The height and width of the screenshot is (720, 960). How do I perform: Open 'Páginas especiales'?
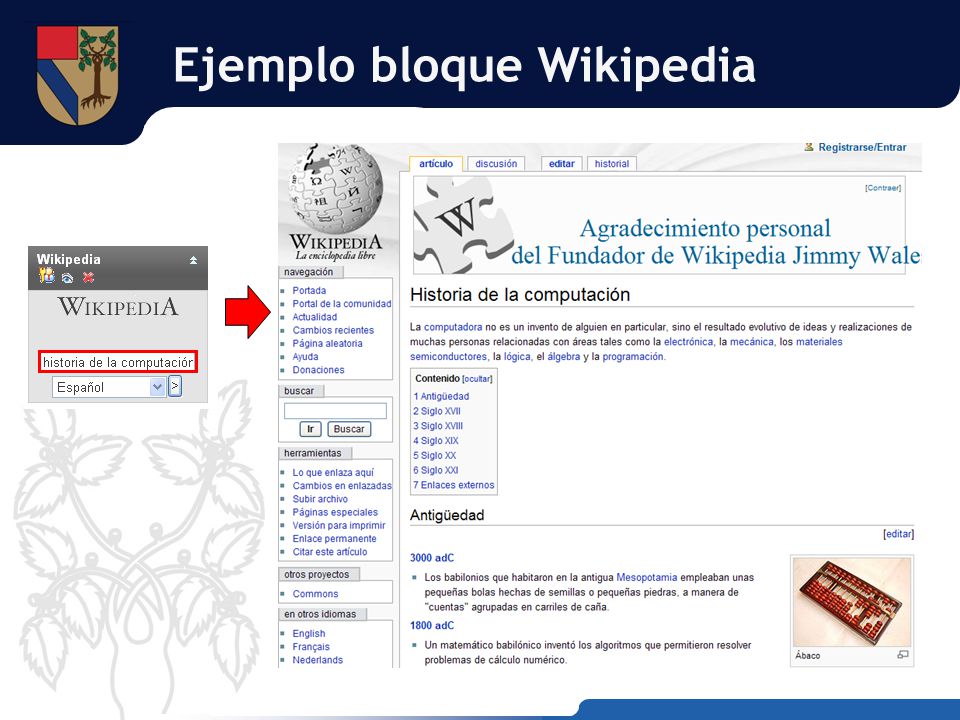tap(335, 512)
